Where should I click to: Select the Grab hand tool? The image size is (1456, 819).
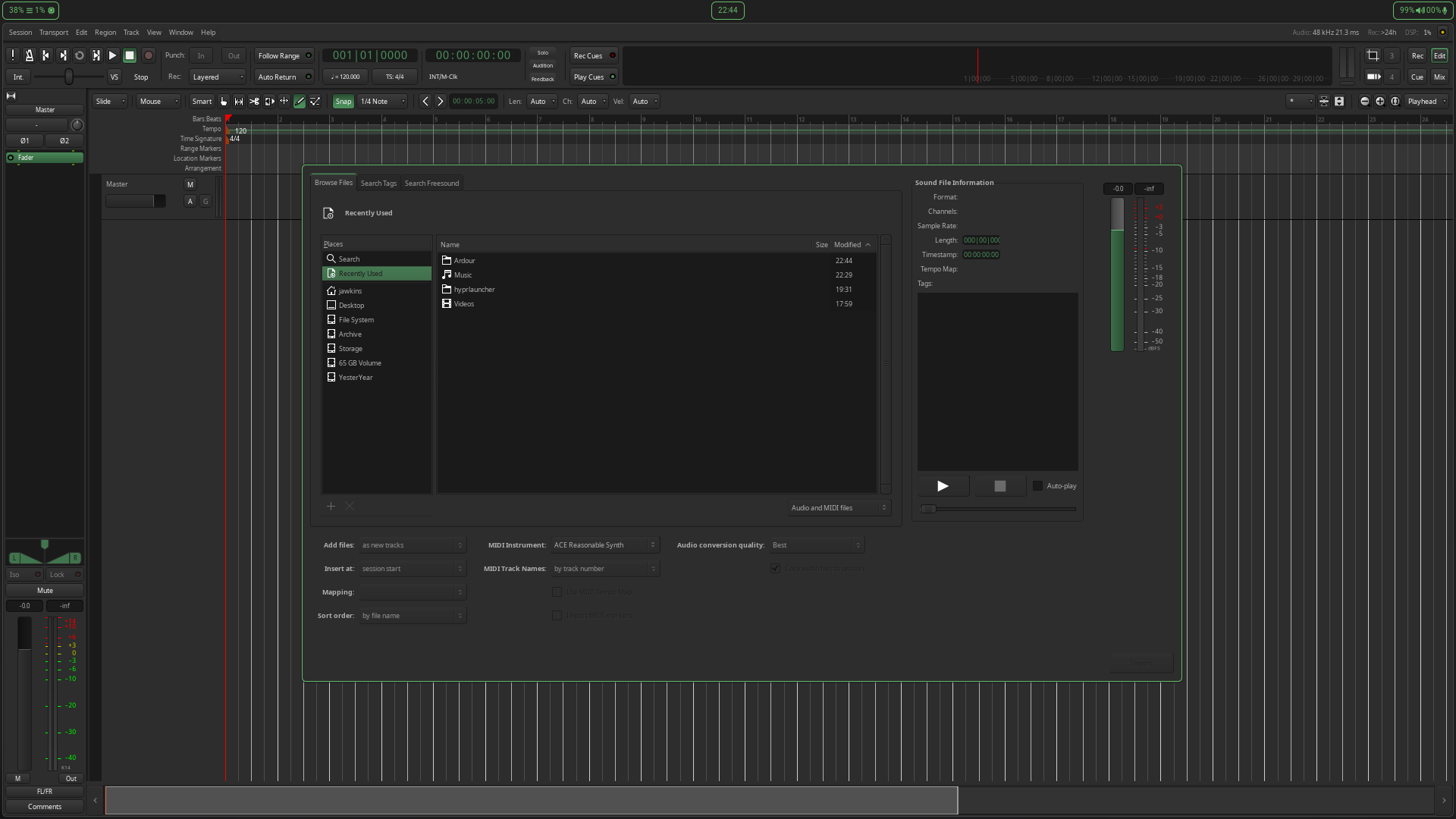click(x=224, y=102)
